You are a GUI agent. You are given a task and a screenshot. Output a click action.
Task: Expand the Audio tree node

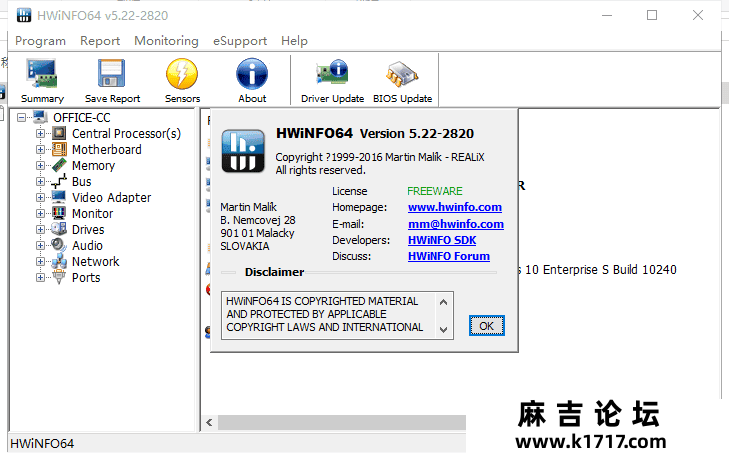coord(40,246)
